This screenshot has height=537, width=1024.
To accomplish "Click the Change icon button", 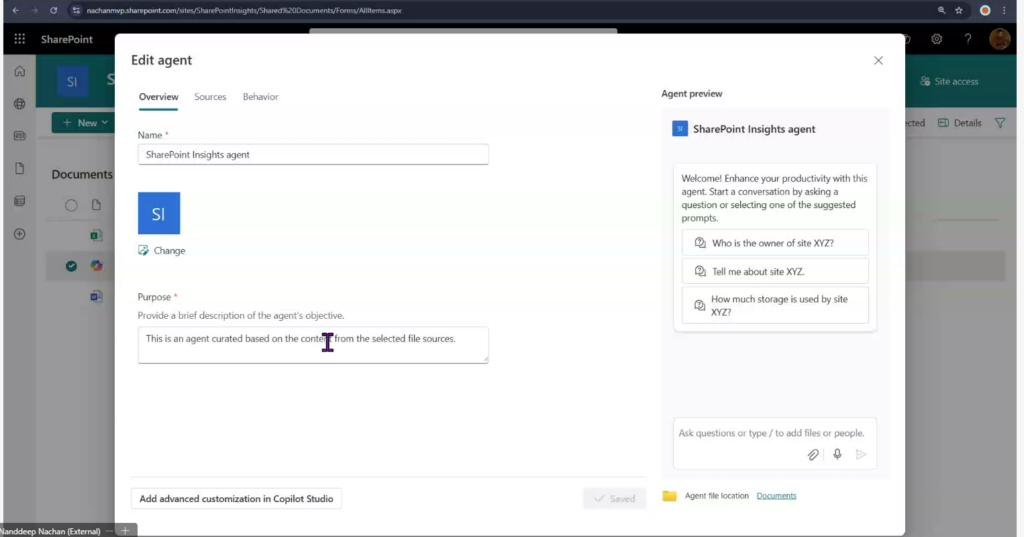I will [162, 251].
